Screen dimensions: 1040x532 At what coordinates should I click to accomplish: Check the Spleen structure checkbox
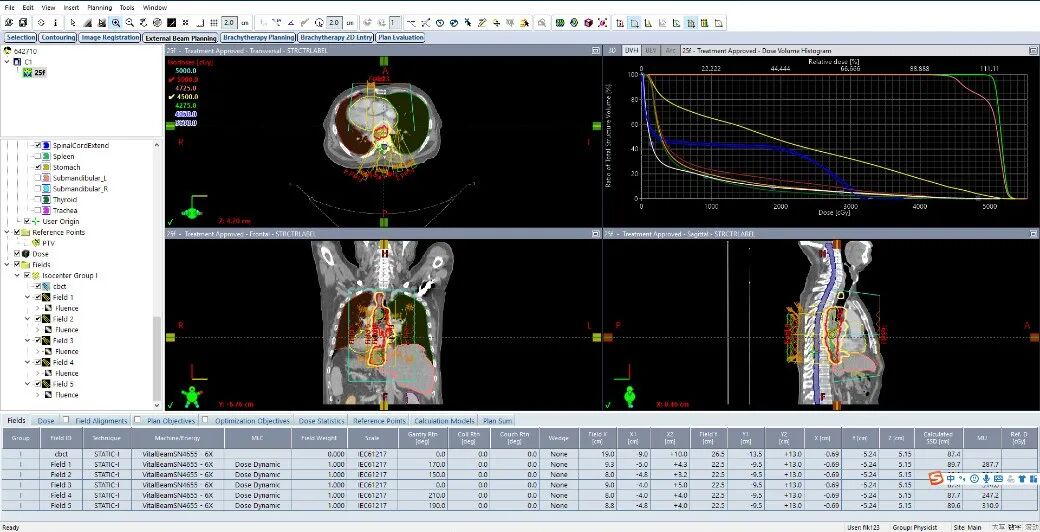pyautogui.click(x=37, y=157)
